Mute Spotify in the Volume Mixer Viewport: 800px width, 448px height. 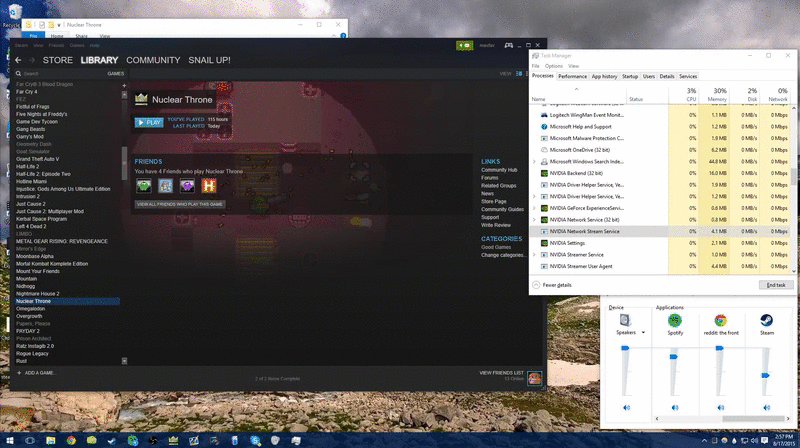[675, 408]
